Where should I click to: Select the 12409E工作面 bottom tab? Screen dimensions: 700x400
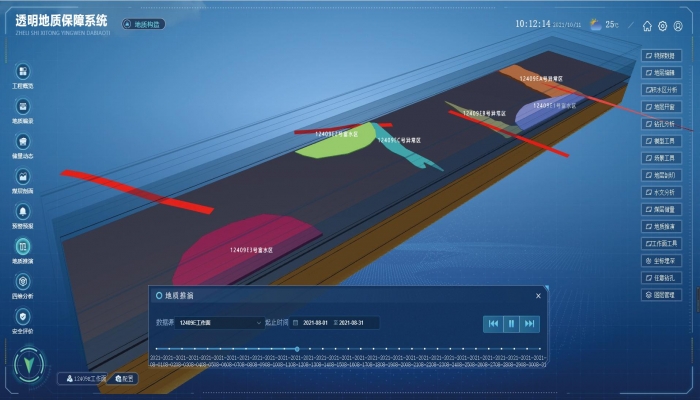(x=85, y=378)
